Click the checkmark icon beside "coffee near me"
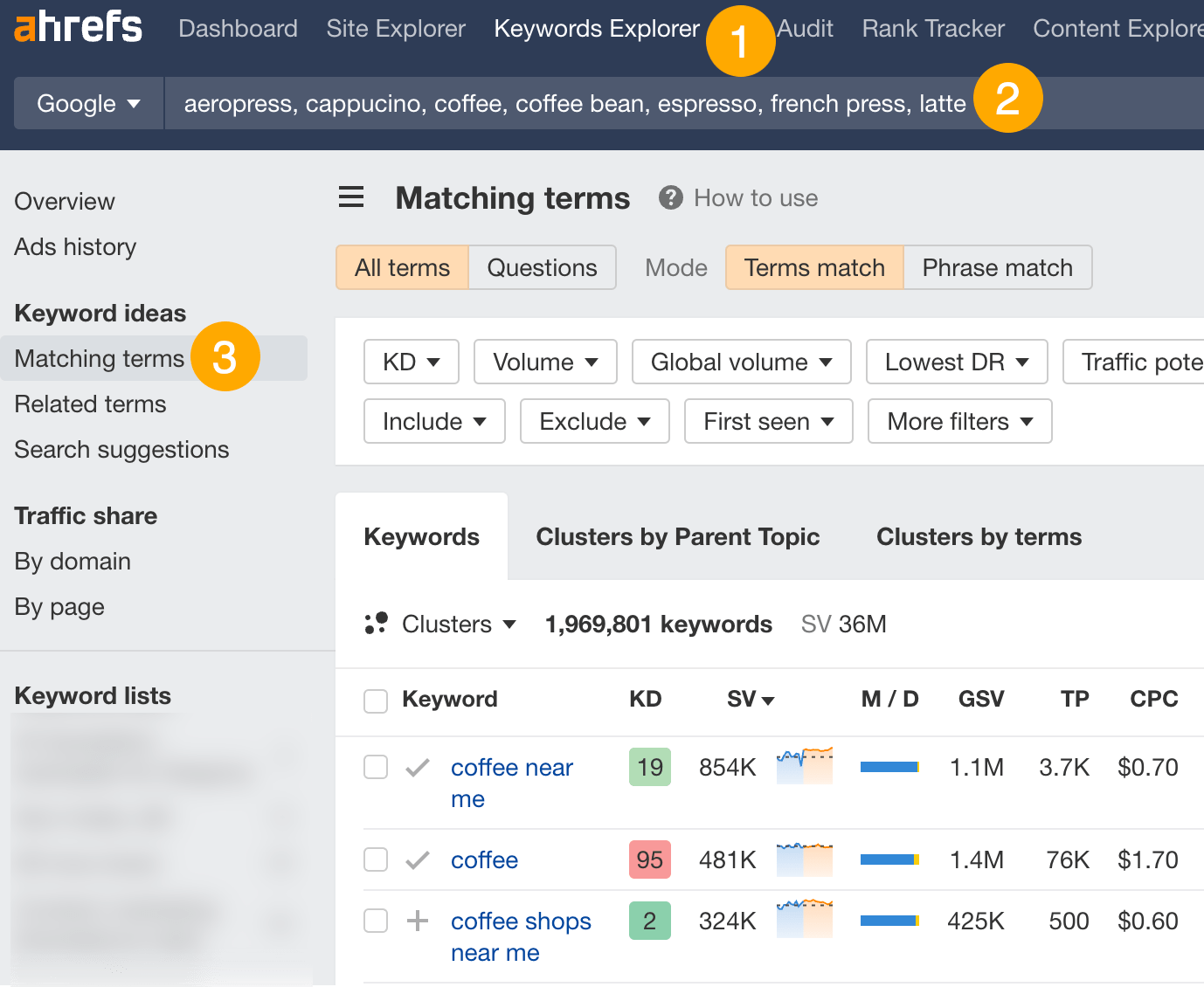The width and height of the screenshot is (1204, 987). pos(418,767)
